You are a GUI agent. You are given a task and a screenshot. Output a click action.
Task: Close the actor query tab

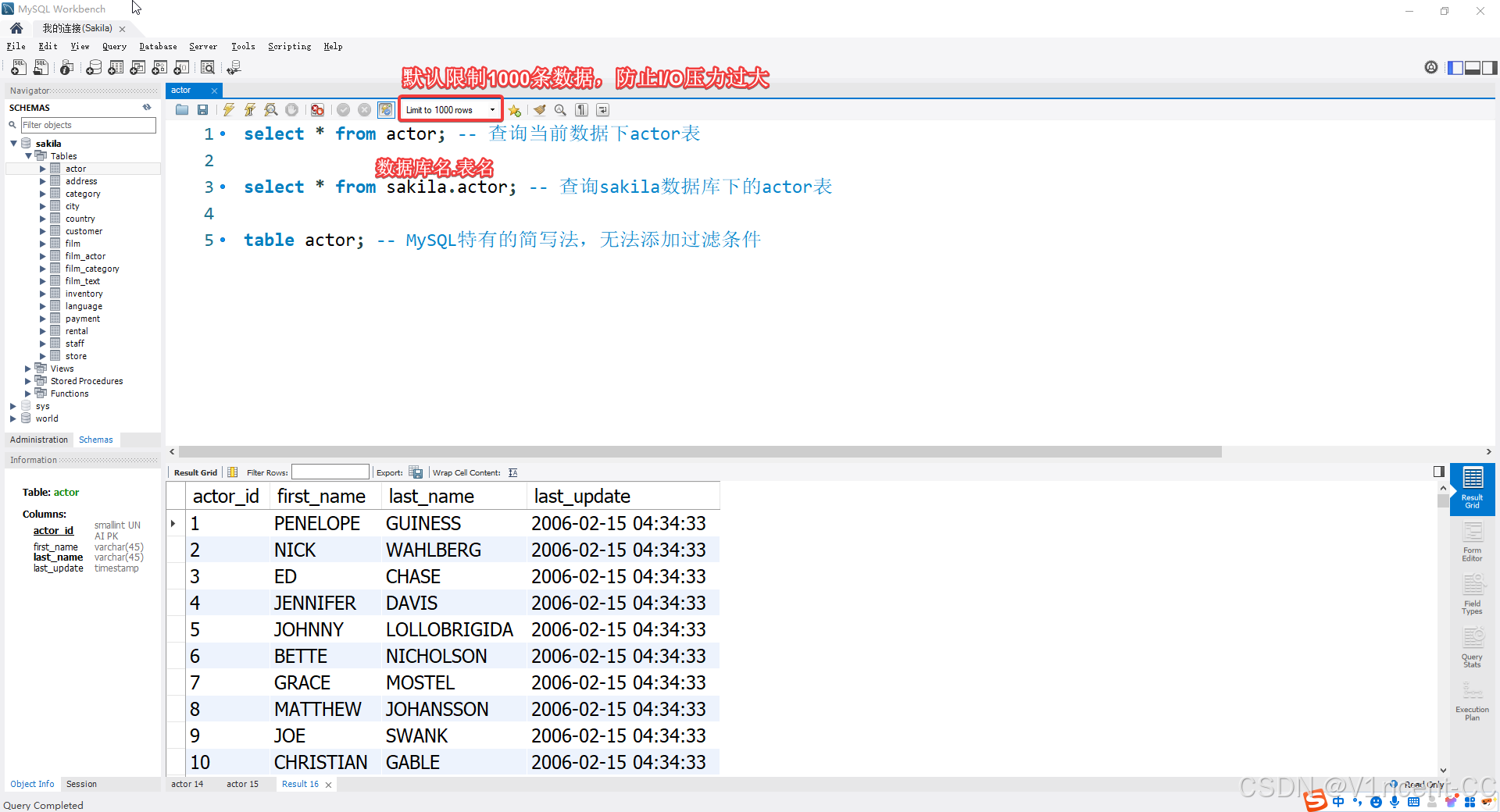tap(214, 91)
